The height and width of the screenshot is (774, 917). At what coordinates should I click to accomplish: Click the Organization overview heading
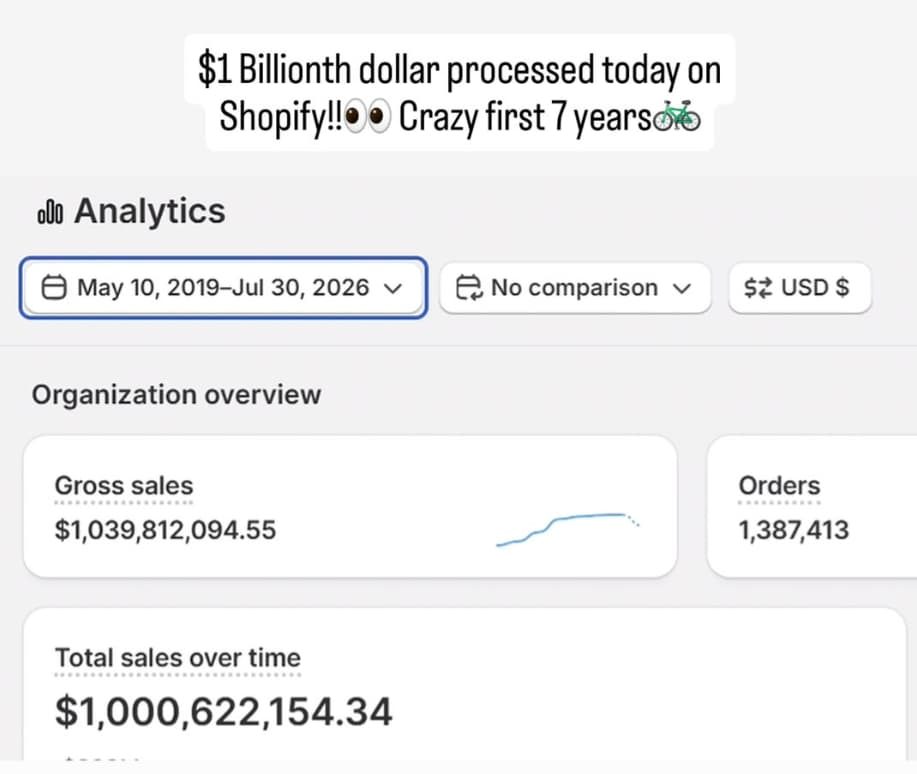click(176, 395)
